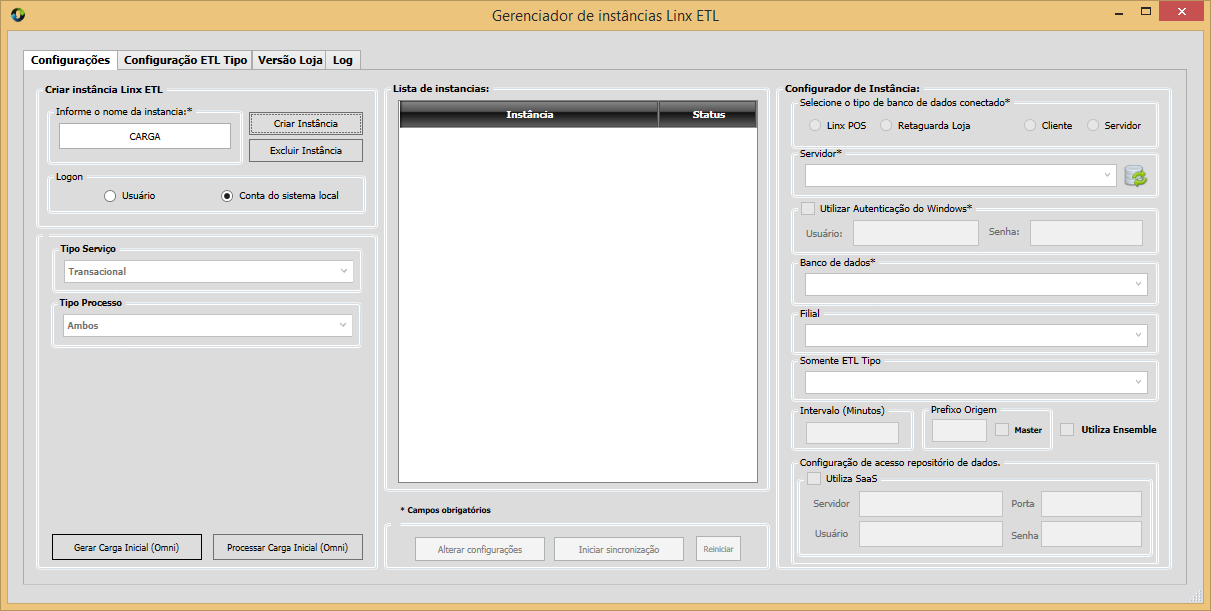The image size is (1211, 611).
Task: Open the Tipo Serviço Transacional dropdown
Action: [x=207, y=271]
